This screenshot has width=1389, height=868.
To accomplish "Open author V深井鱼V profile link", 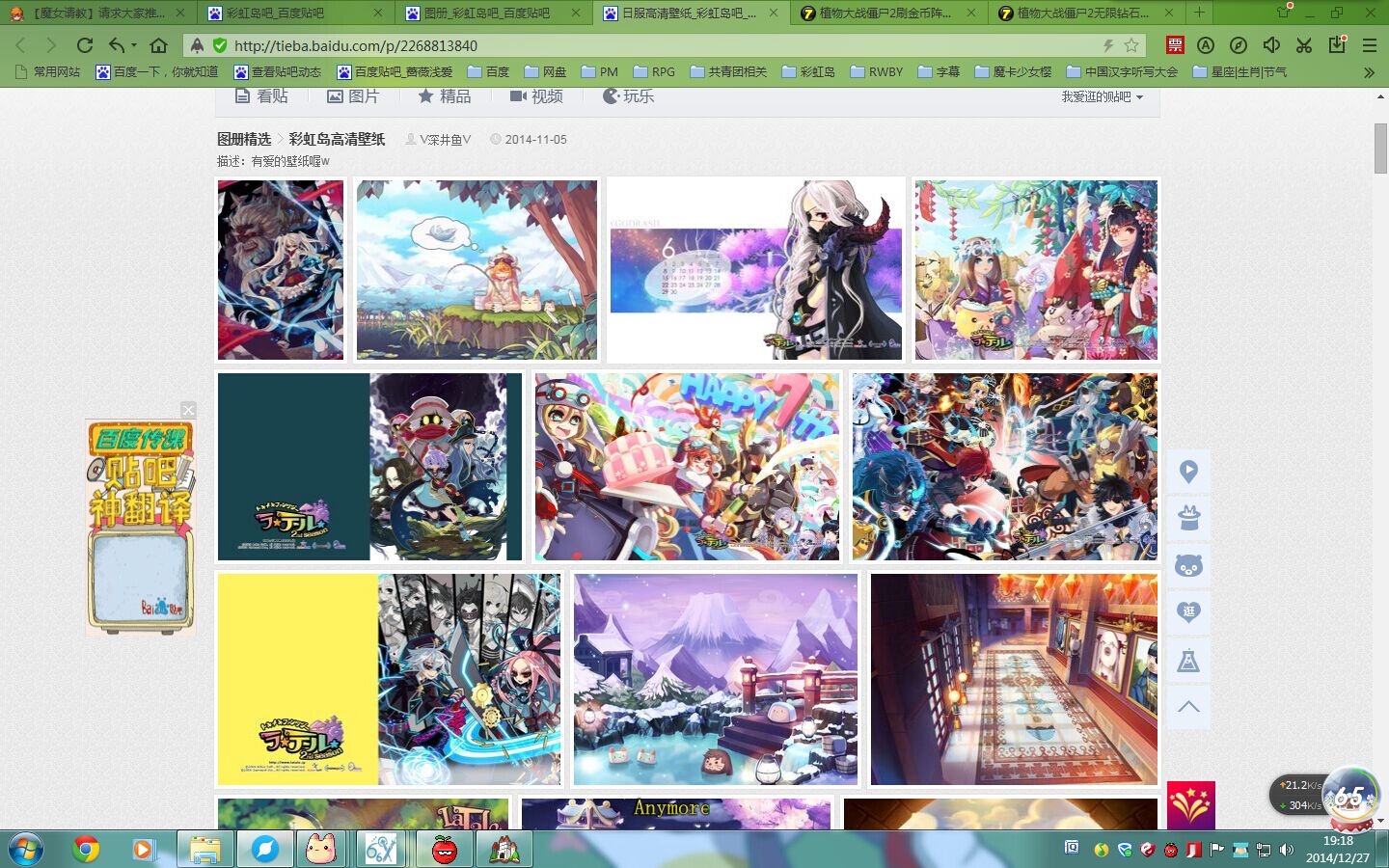I will 445,139.
